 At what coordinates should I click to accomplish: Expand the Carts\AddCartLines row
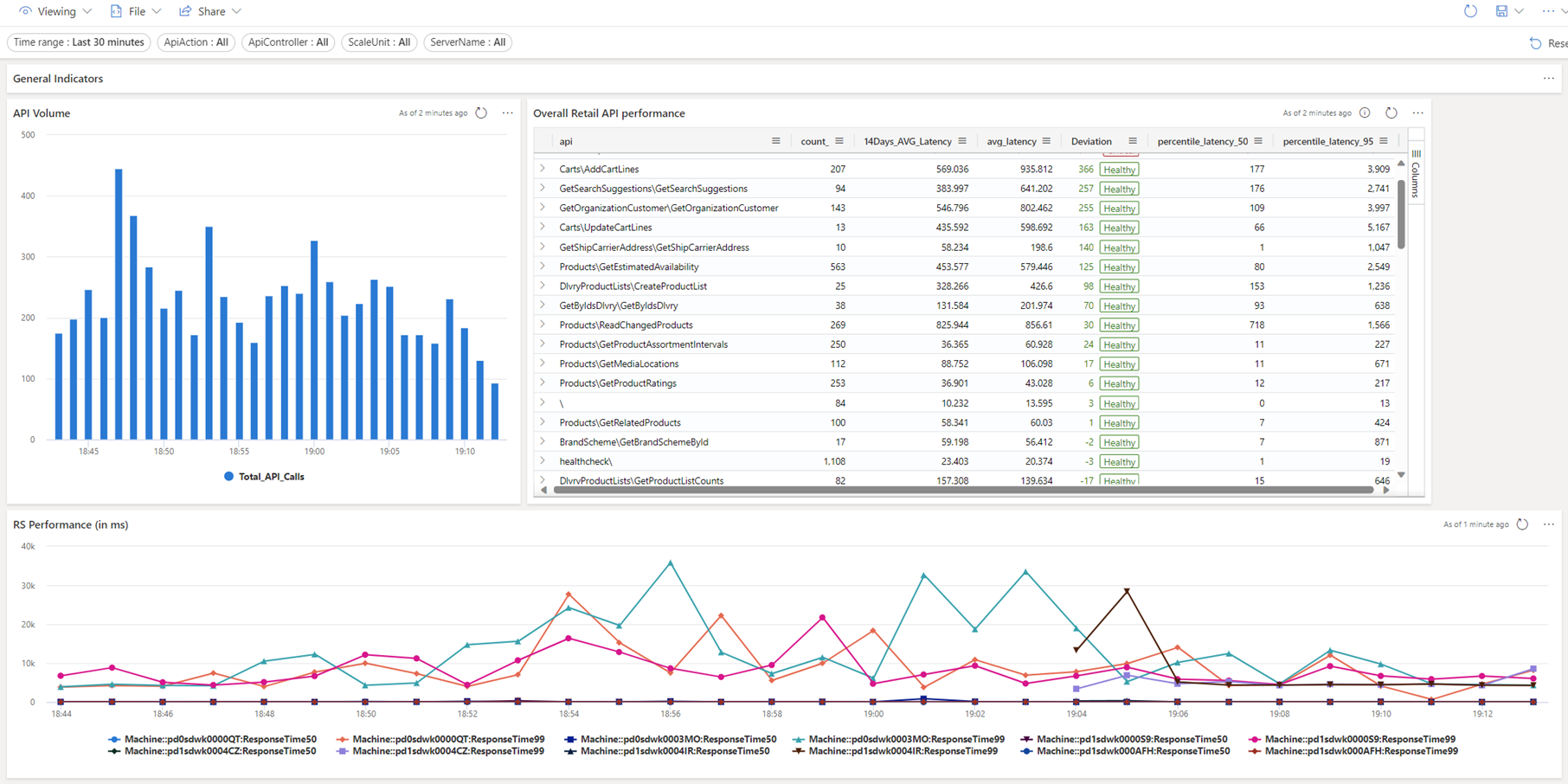point(543,169)
